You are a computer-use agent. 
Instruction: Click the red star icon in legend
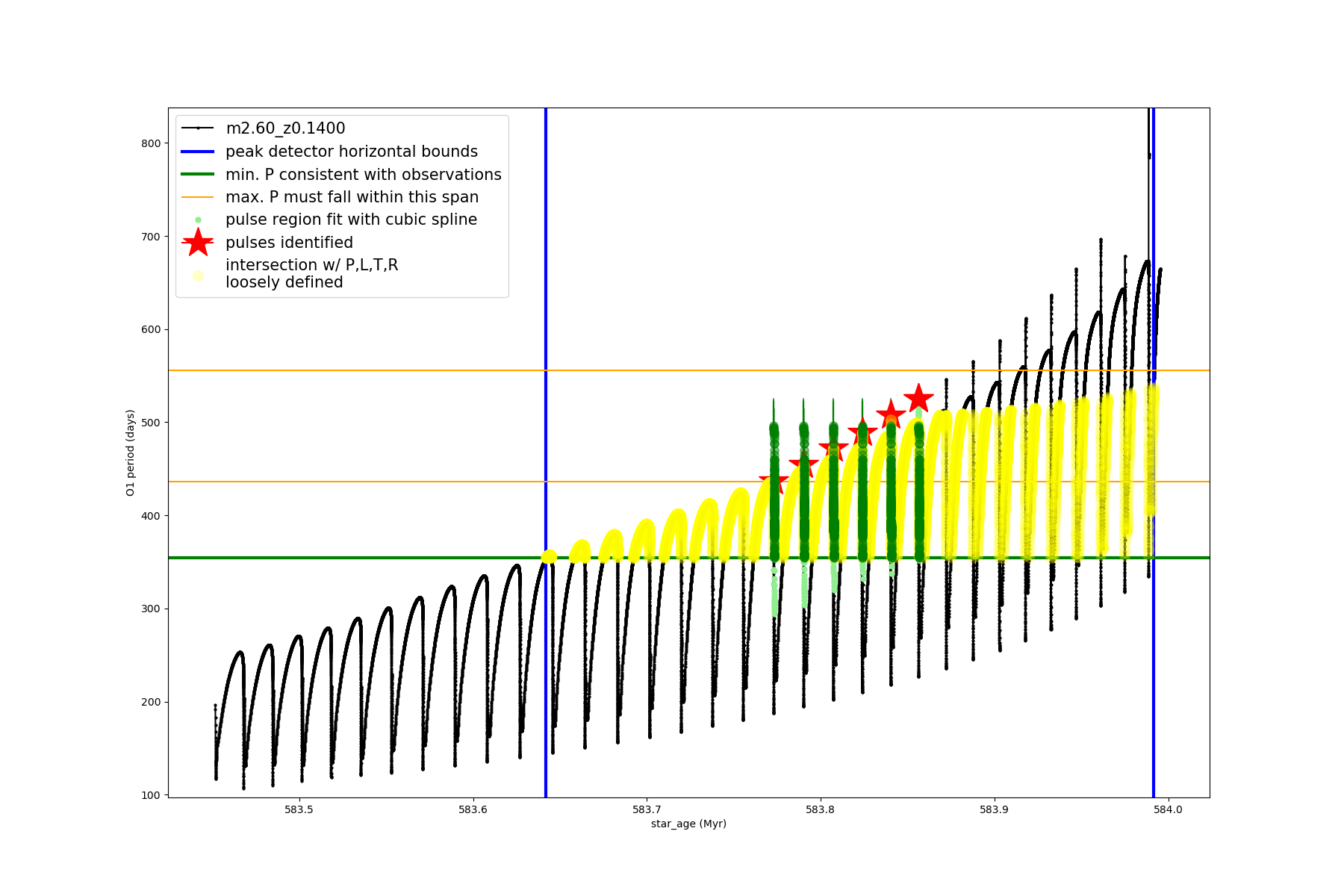point(198,243)
